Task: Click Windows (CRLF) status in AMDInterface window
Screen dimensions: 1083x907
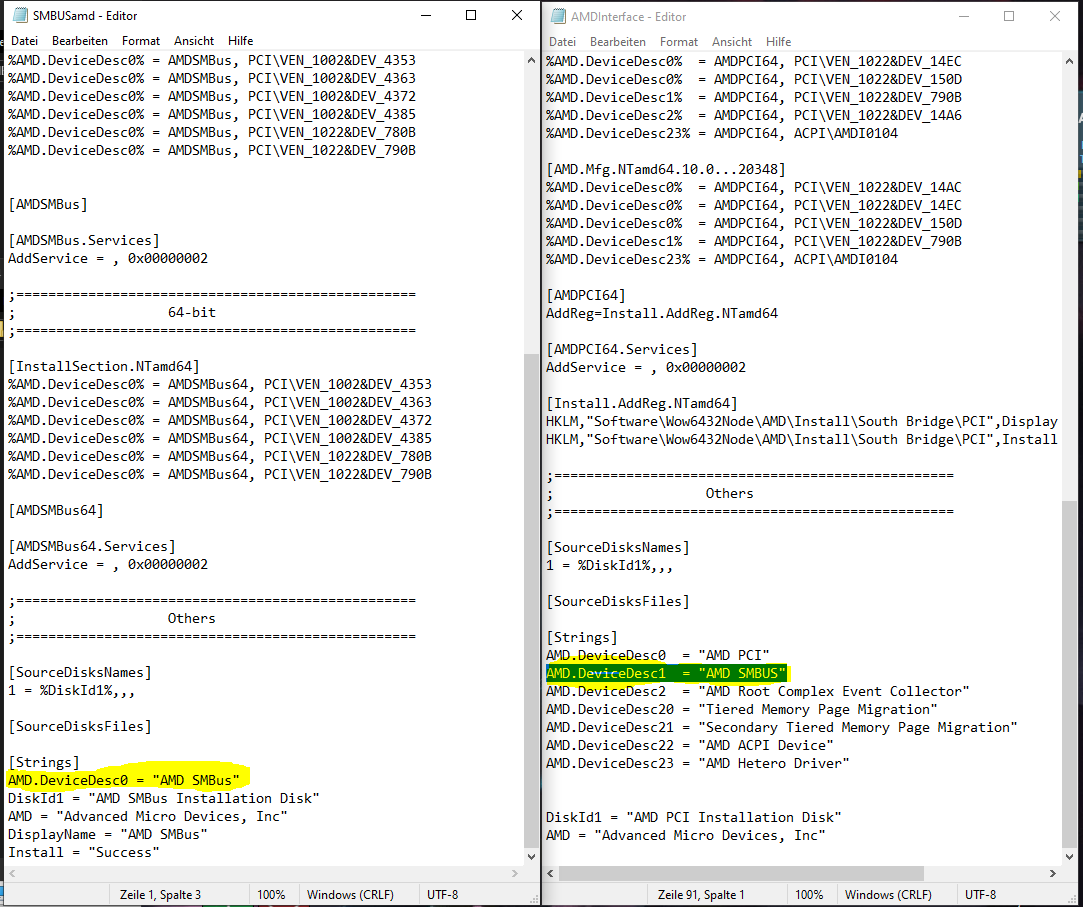Action: (888, 895)
